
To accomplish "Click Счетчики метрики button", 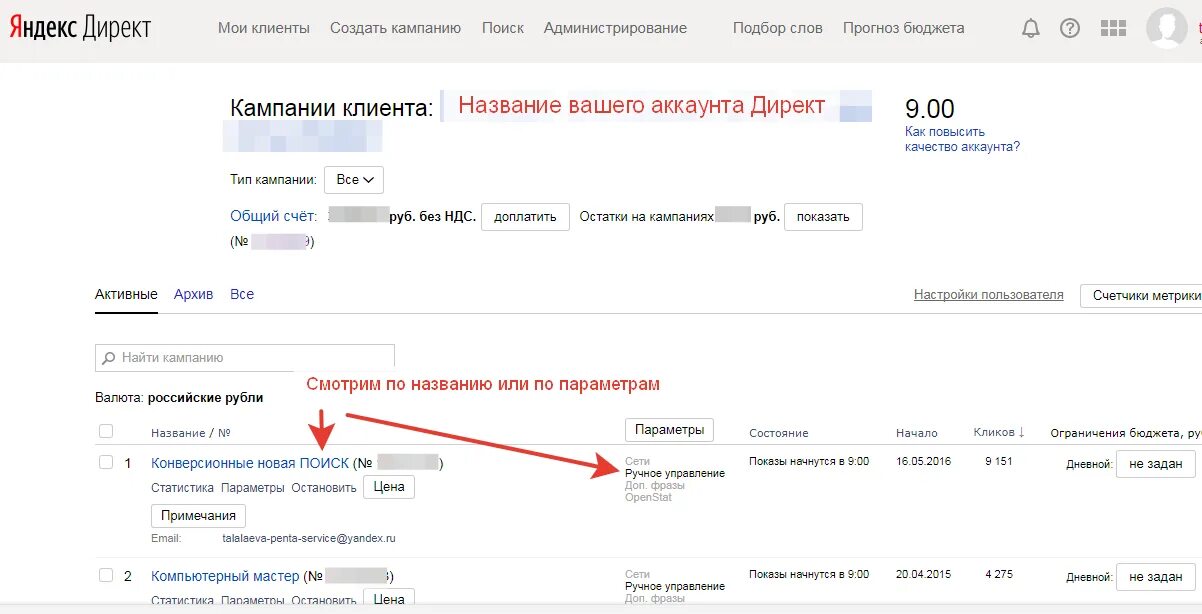I will click(1142, 295).
